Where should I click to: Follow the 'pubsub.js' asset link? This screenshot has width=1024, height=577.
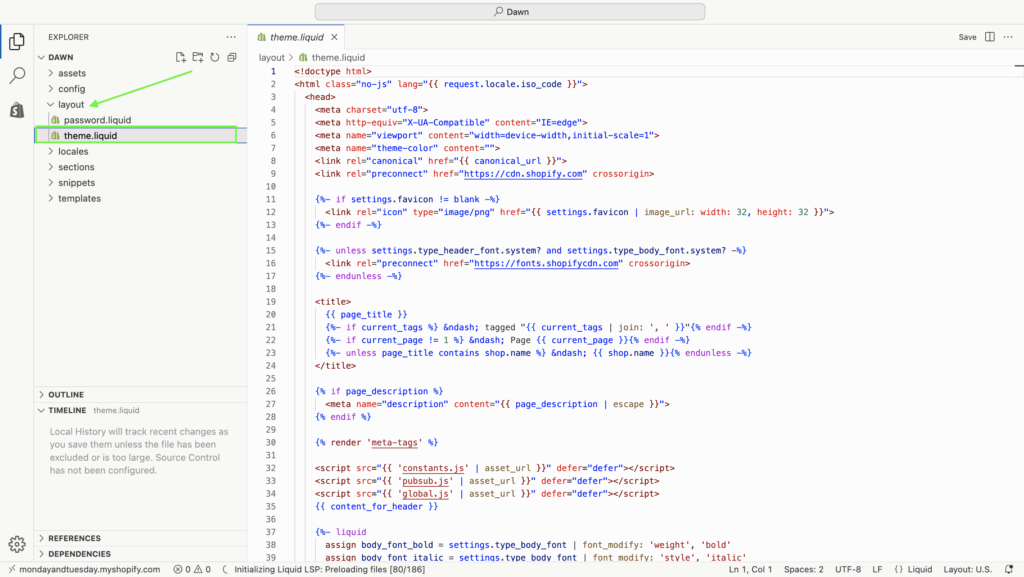pos(425,481)
